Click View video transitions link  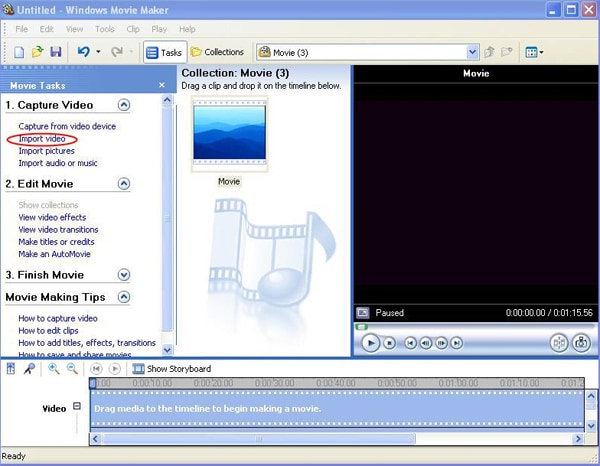tap(58, 230)
